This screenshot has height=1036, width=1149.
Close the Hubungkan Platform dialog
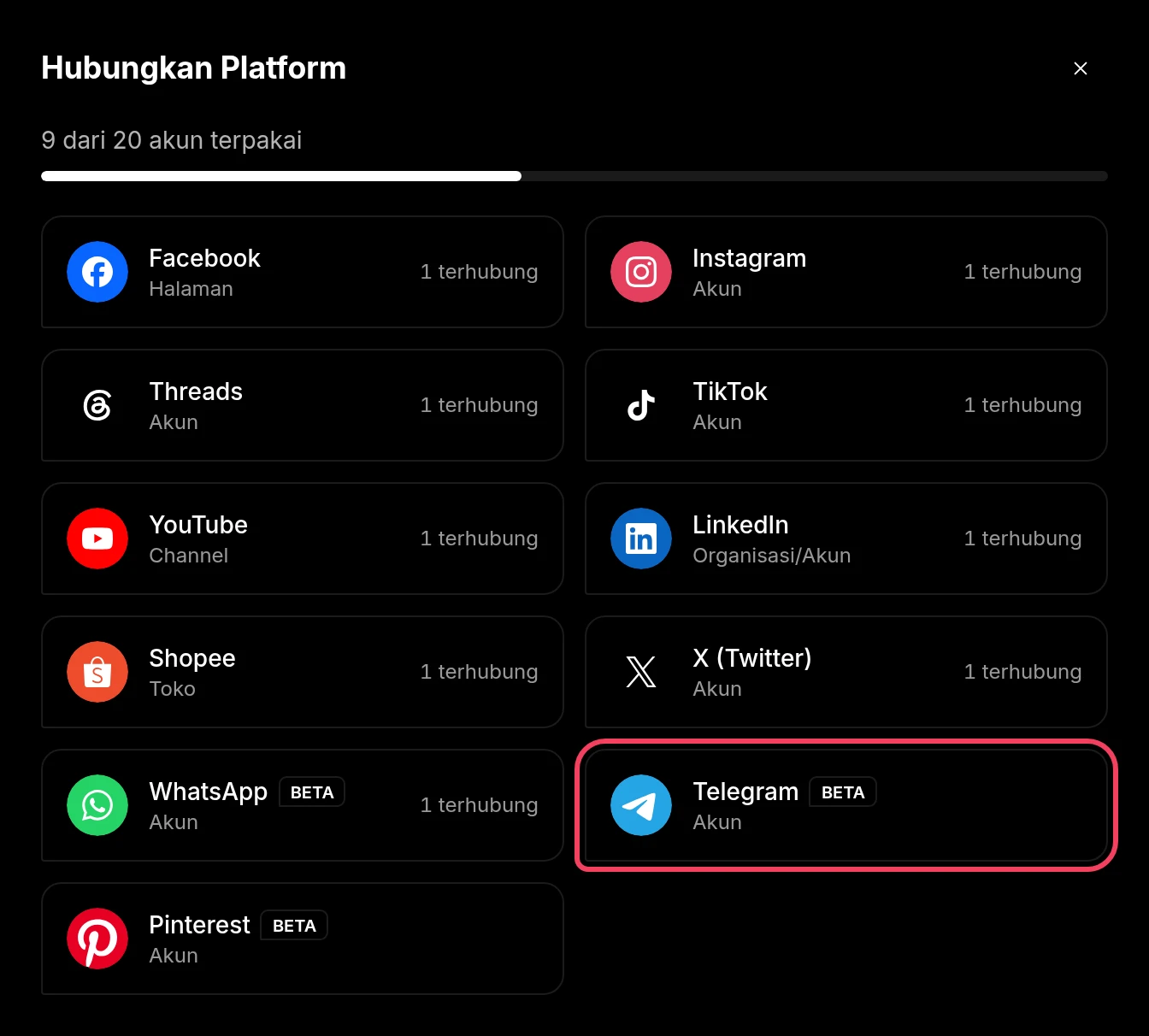pos(1081,68)
